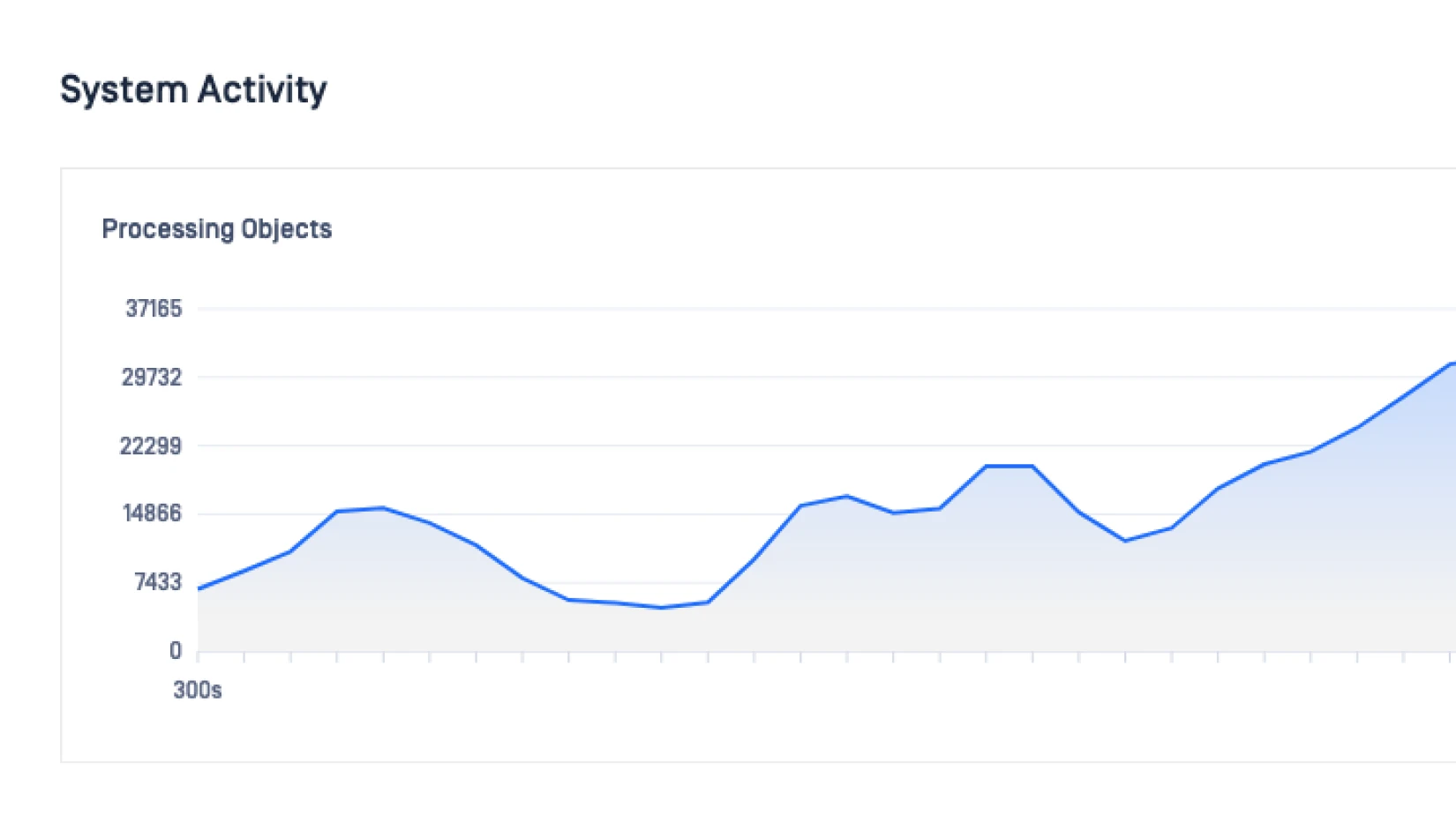Image resolution: width=1456 pixels, height=831 pixels.
Task: Click the leftmost starting point of the line
Action: pyautogui.click(x=199, y=588)
